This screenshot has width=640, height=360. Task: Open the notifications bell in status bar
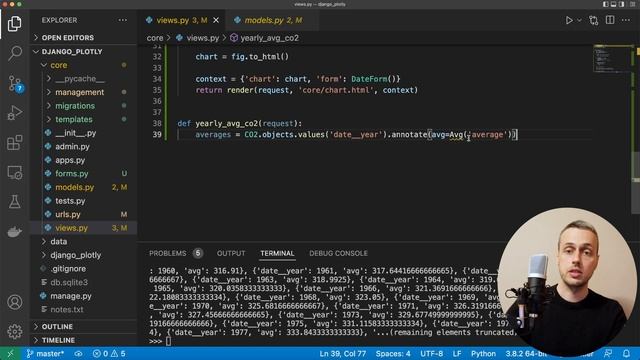pos(627,353)
